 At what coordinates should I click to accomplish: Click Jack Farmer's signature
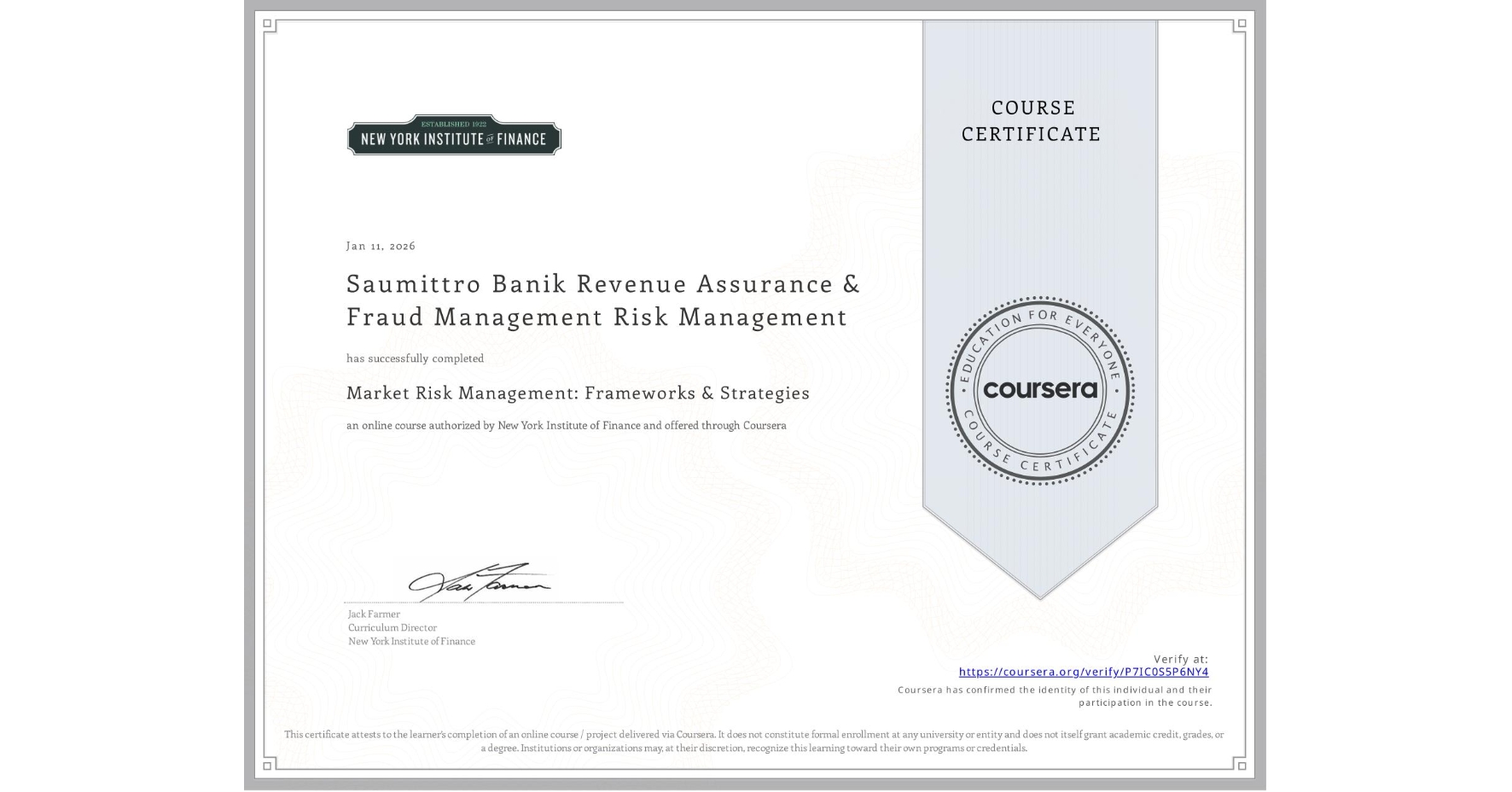click(480, 582)
